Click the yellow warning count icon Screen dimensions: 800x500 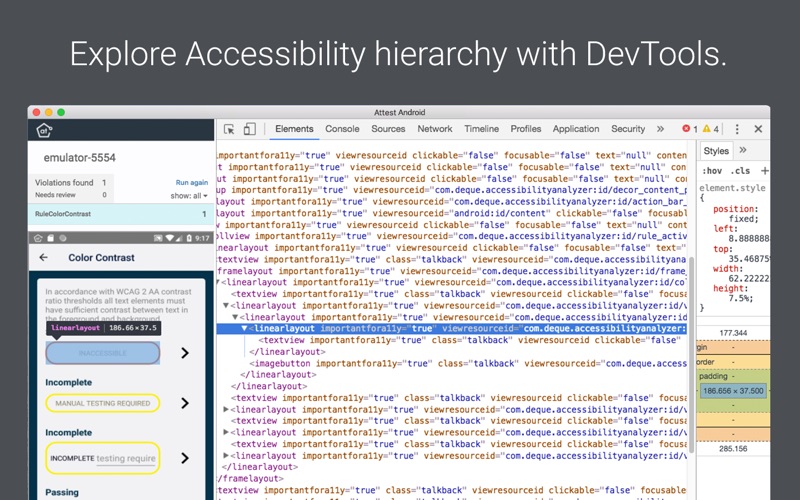coord(707,129)
